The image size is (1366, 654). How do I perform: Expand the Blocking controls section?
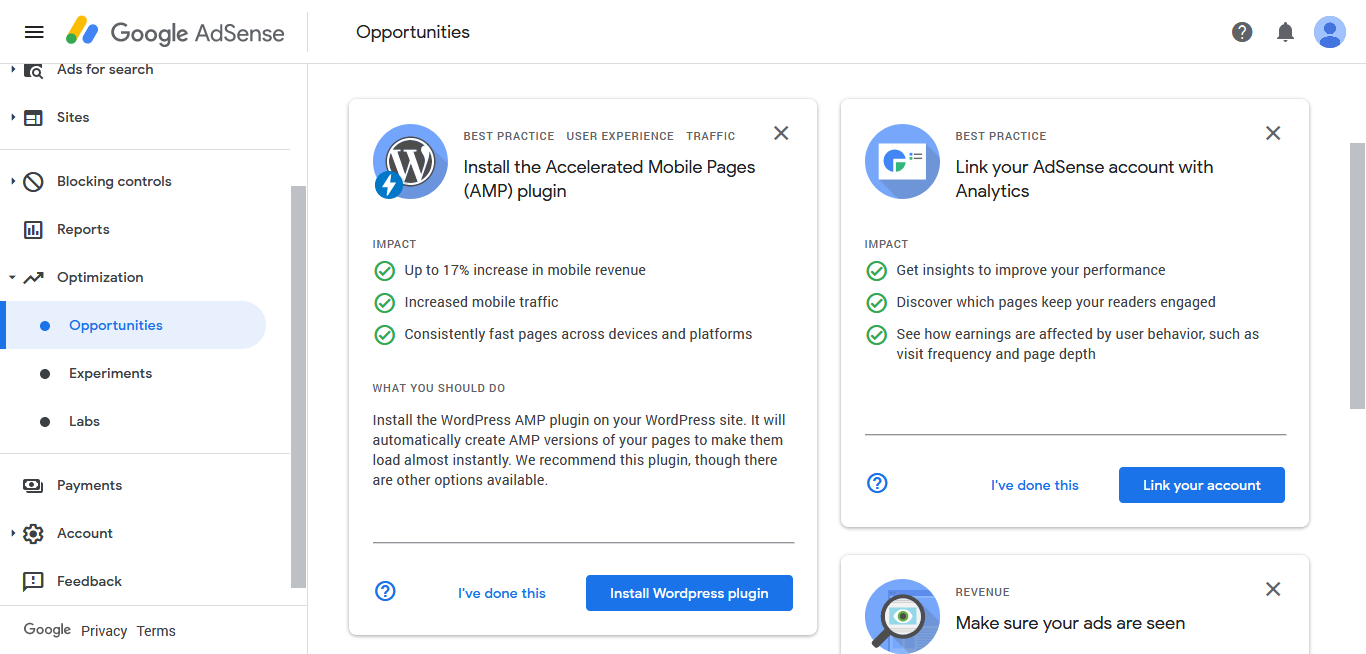click(x=14, y=181)
